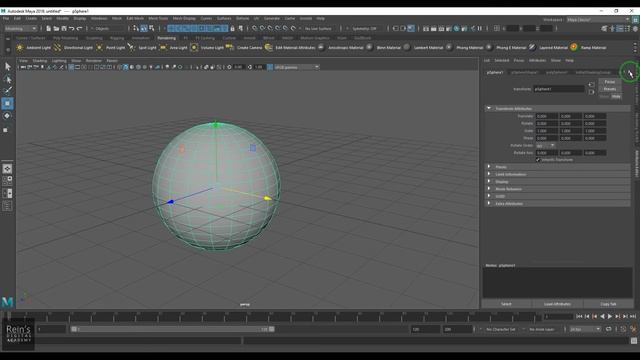Click the Undo arrow icon
This screenshot has width=640, height=360.
tap(72, 29)
